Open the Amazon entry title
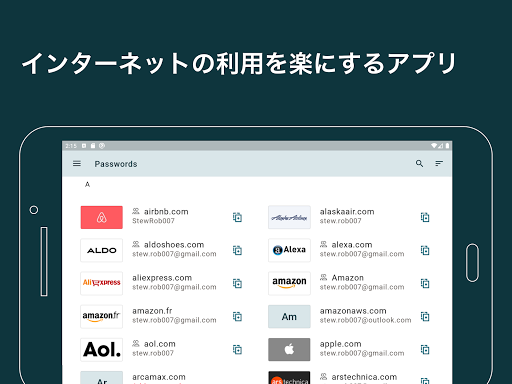 348,278
